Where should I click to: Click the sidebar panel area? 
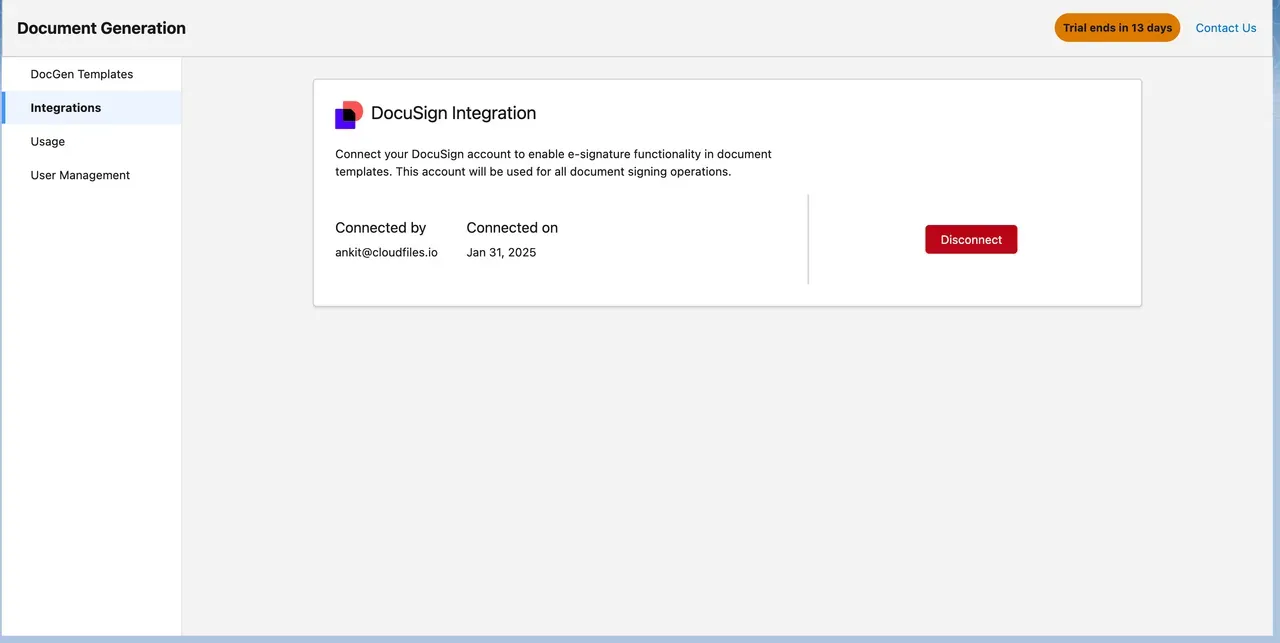pyautogui.click(x=90, y=400)
